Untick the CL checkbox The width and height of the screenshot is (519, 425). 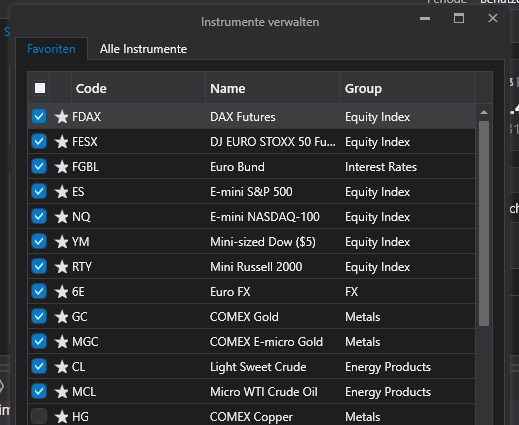(39, 366)
